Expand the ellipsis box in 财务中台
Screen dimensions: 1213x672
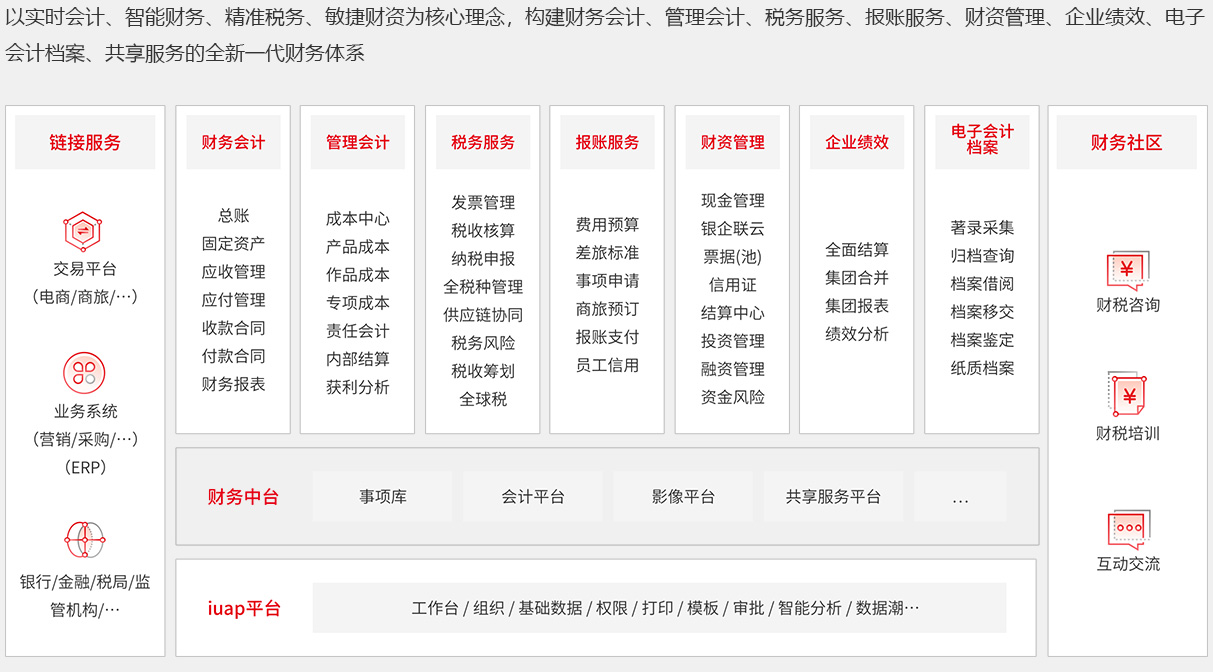[x=960, y=497]
